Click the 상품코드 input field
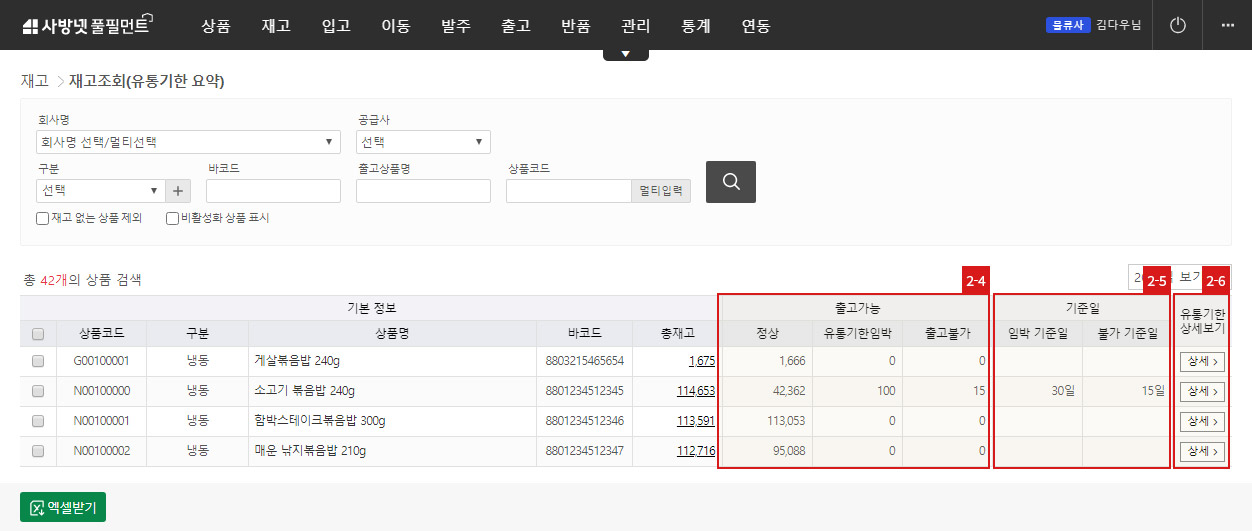Viewport: 1252px width, 531px height. tap(568, 191)
